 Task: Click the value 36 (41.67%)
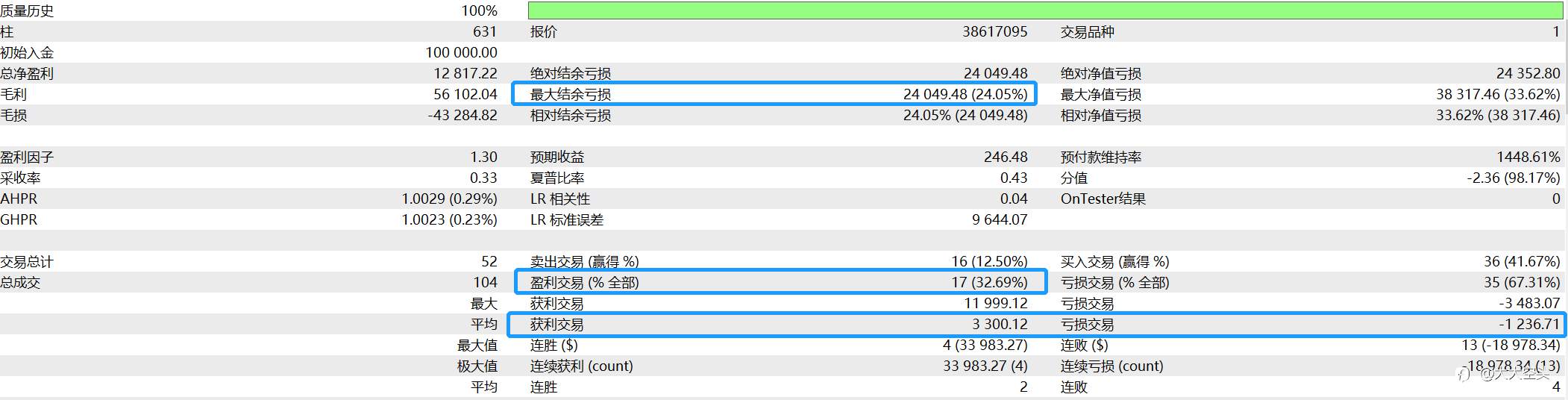[1522, 261]
